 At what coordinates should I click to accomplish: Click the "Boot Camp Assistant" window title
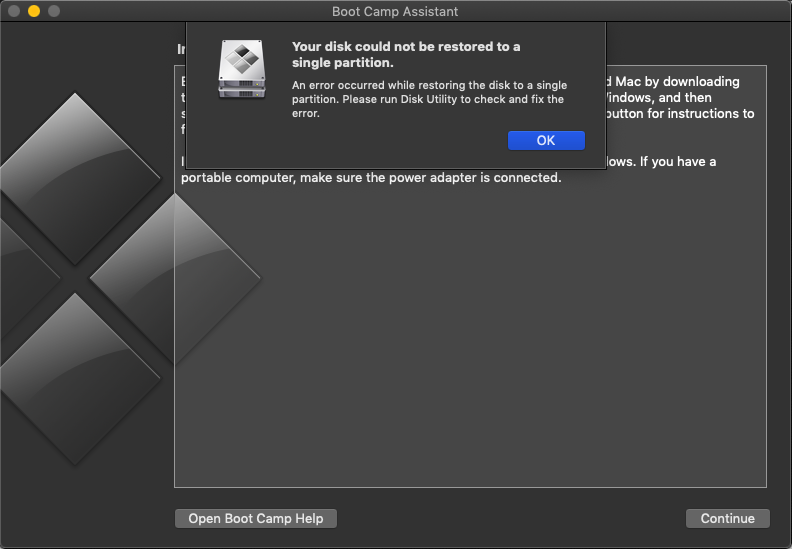pyautogui.click(x=395, y=11)
